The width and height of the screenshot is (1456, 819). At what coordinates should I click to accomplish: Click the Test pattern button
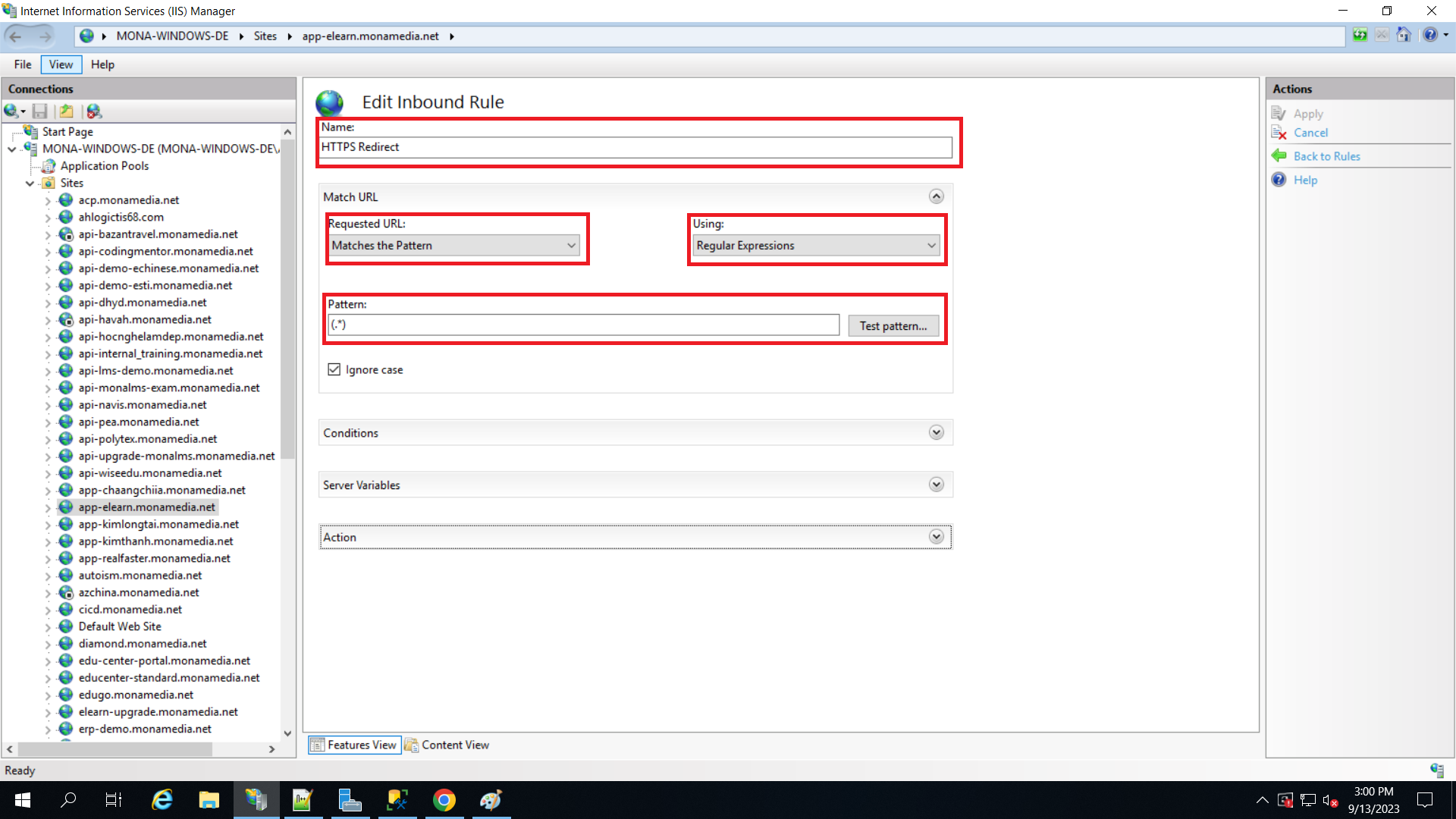893,325
